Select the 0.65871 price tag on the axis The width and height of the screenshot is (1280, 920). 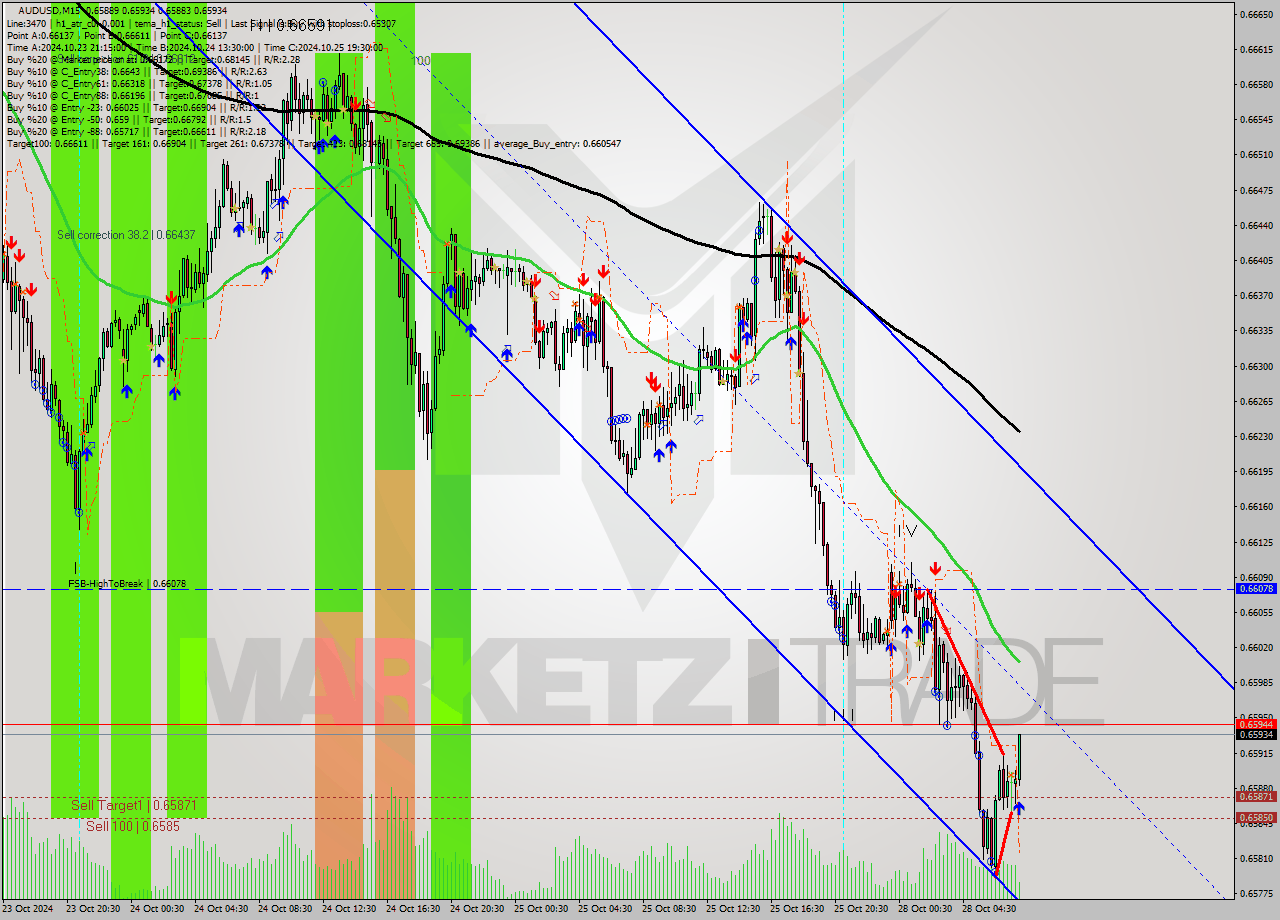1258,797
